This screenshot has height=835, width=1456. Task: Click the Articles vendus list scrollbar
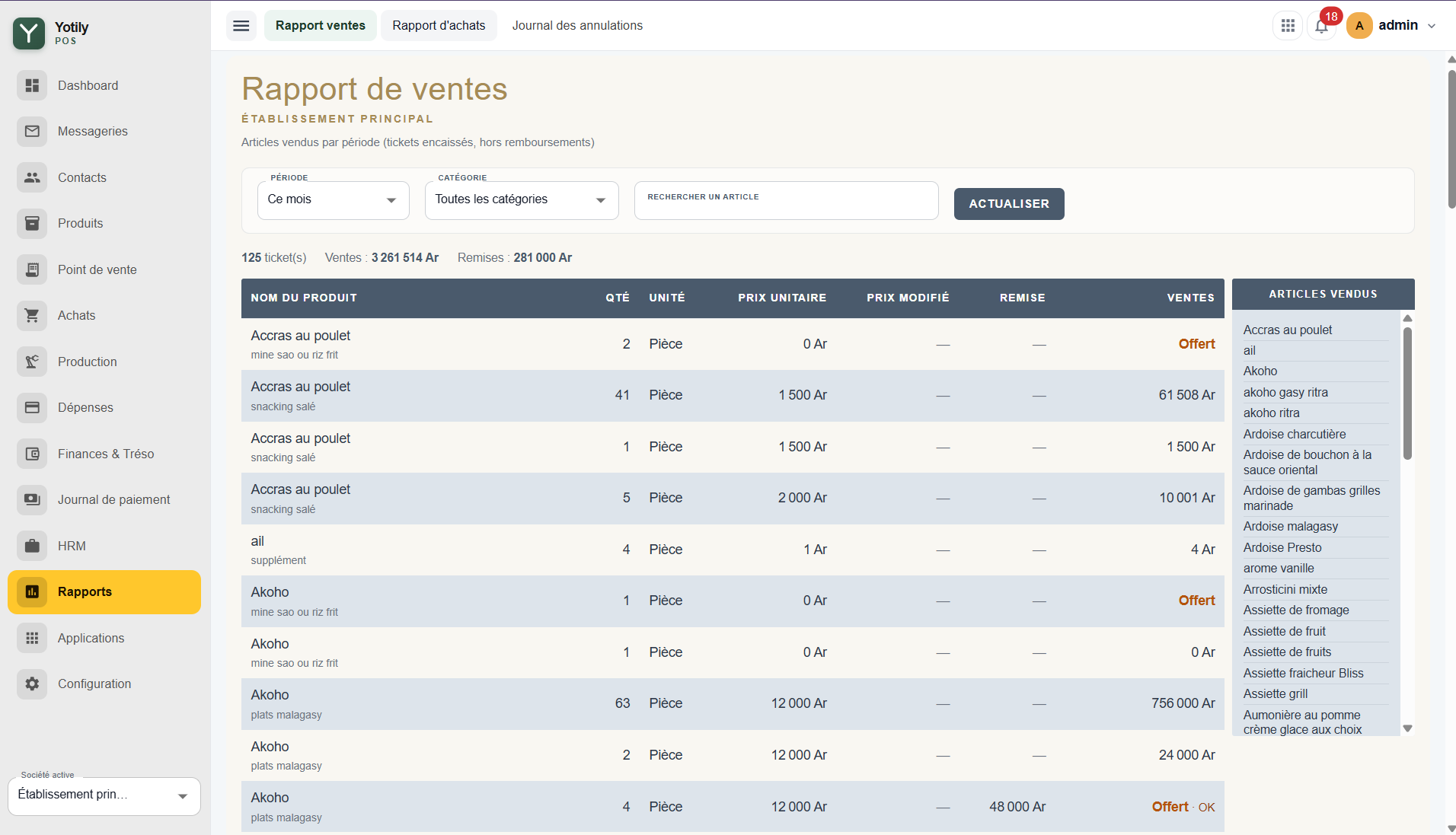tap(1407, 394)
